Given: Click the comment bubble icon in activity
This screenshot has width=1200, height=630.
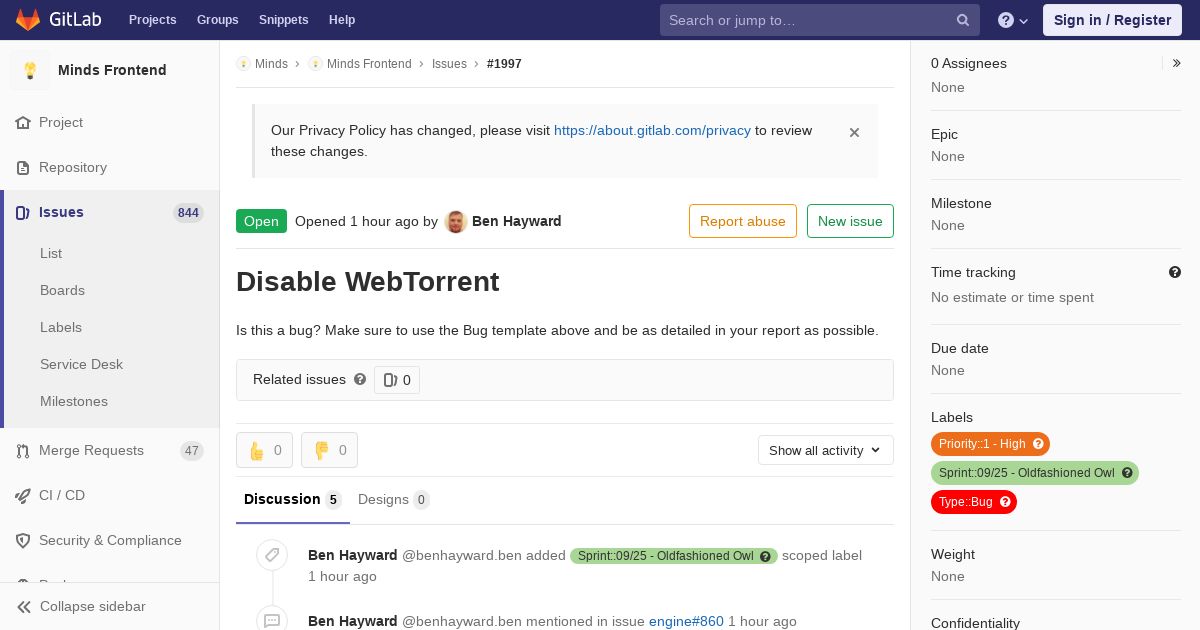Looking at the screenshot, I should tap(272, 621).
